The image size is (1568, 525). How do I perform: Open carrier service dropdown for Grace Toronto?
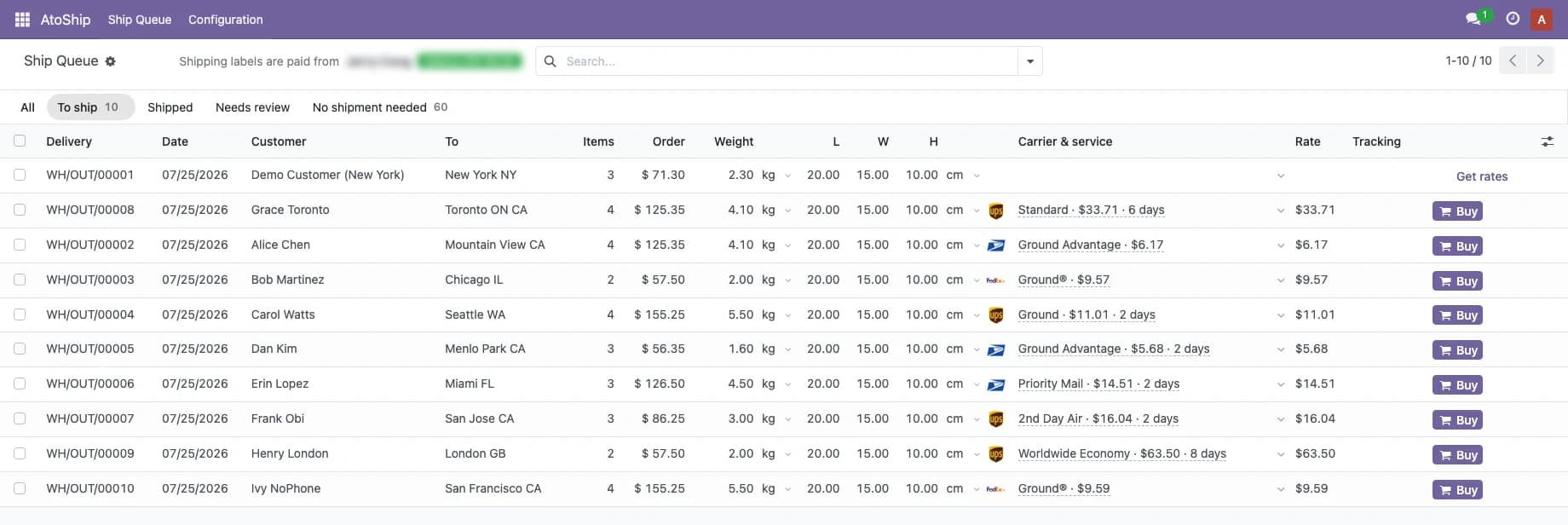click(1280, 211)
